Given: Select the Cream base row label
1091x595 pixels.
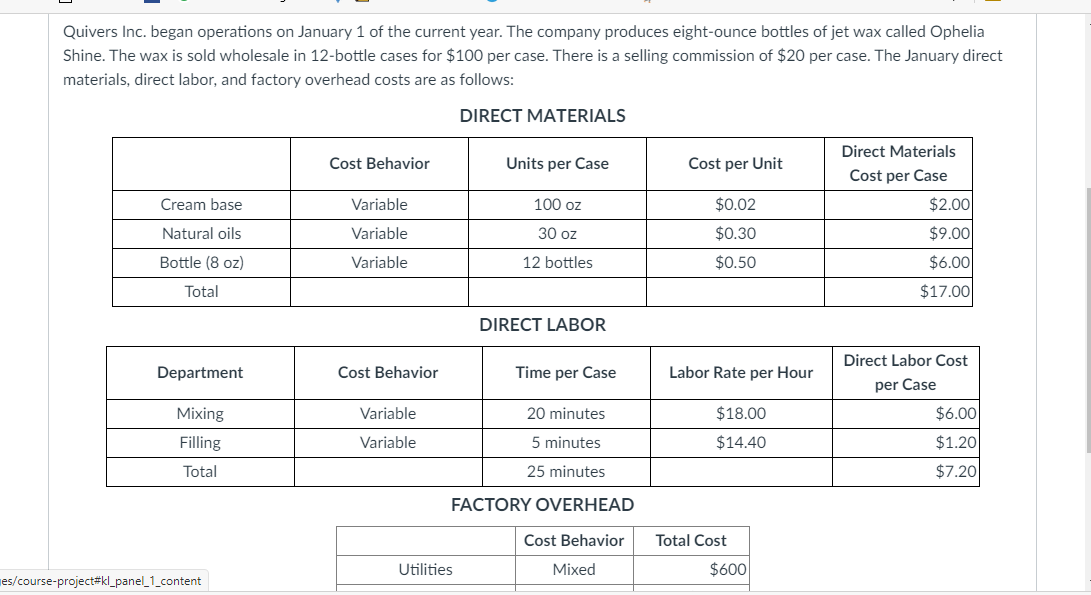Looking at the screenshot, I should (201, 204).
